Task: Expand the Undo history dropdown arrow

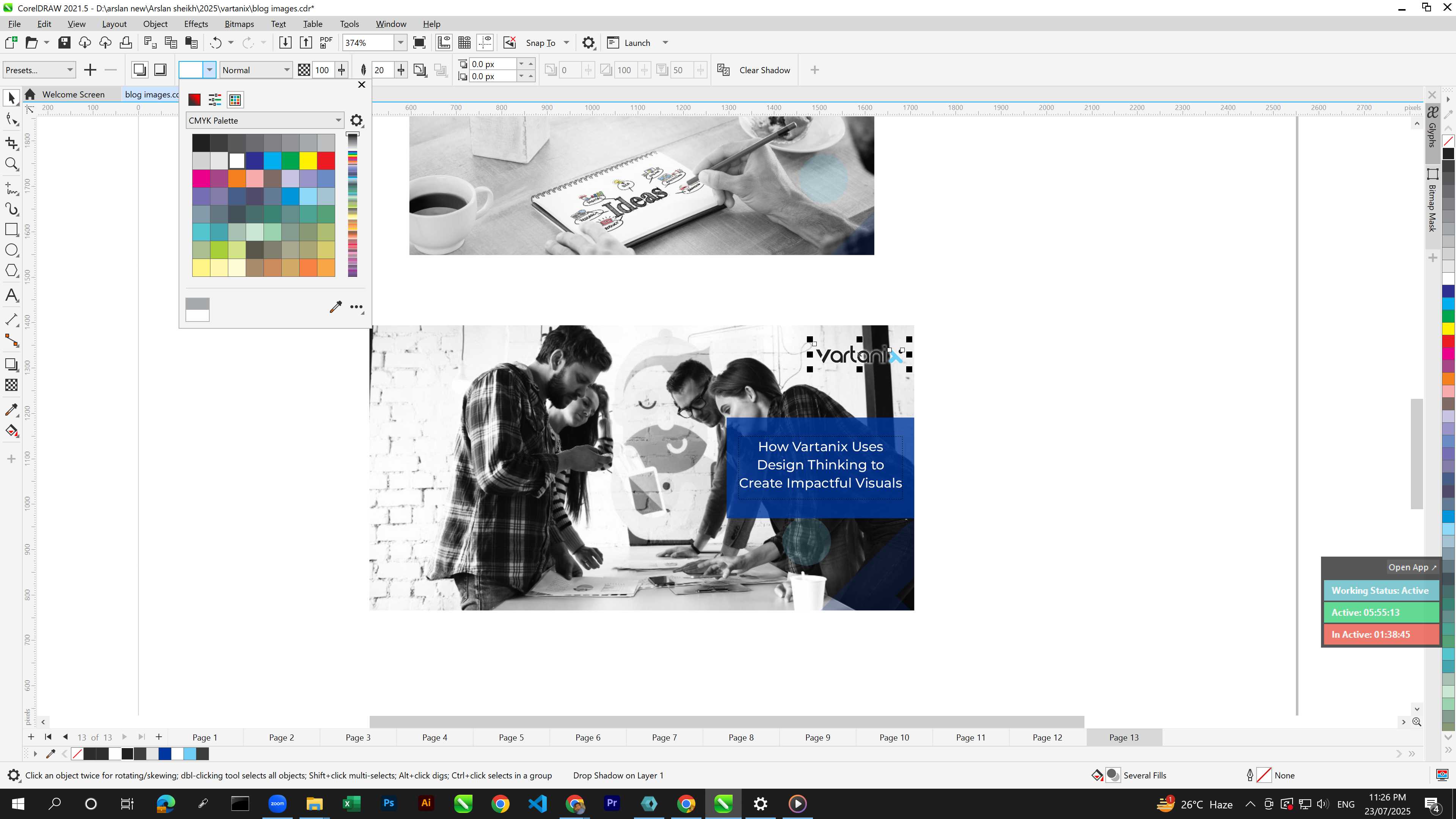Action: [x=231, y=42]
